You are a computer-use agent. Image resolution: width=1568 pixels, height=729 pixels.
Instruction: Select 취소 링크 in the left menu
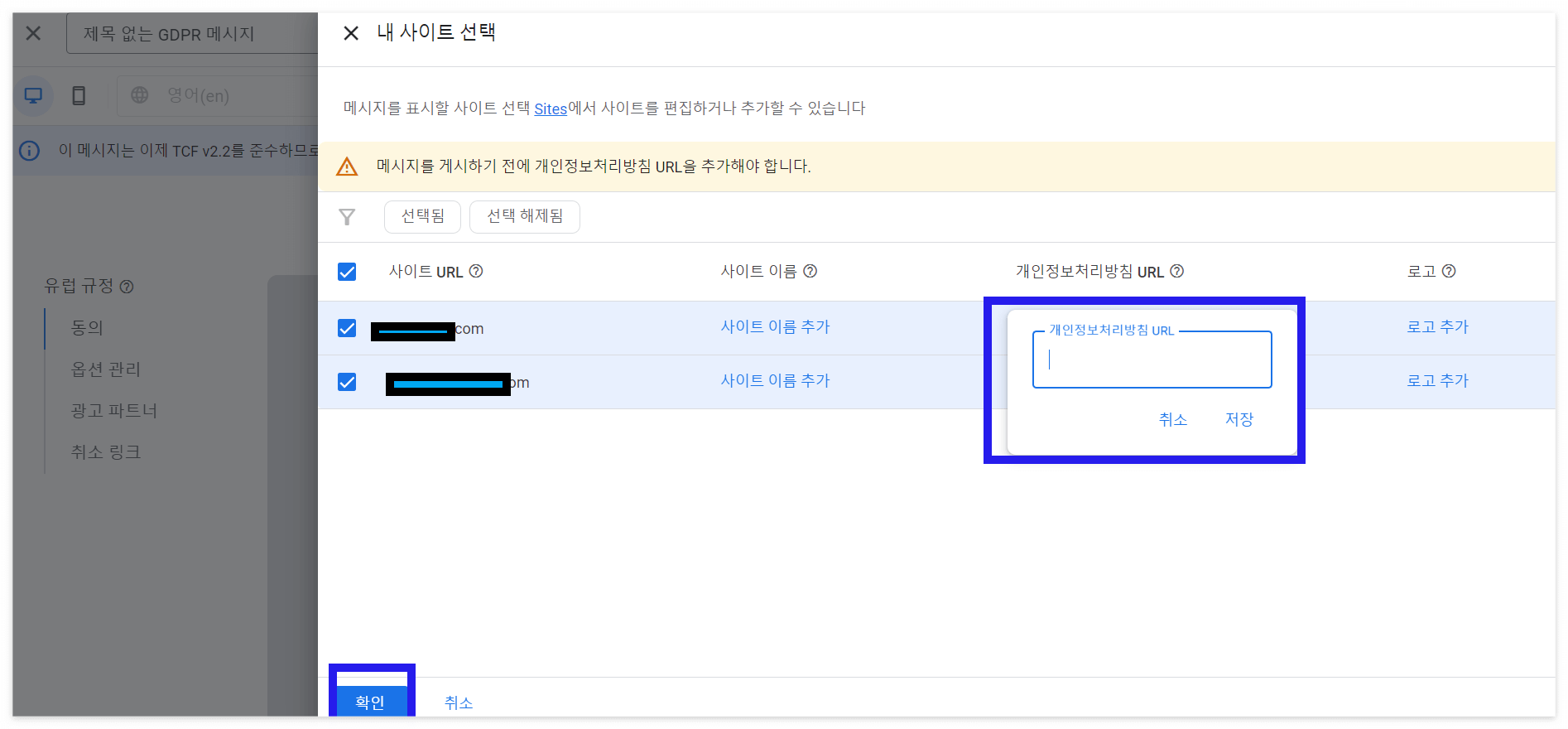pyautogui.click(x=105, y=452)
